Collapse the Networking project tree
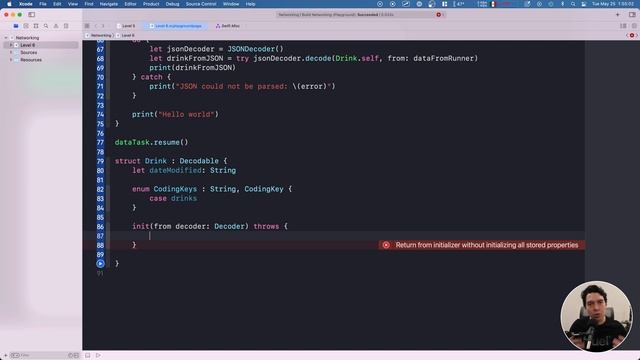The height and width of the screenshot is (360, 640). (x=6, y=38)
